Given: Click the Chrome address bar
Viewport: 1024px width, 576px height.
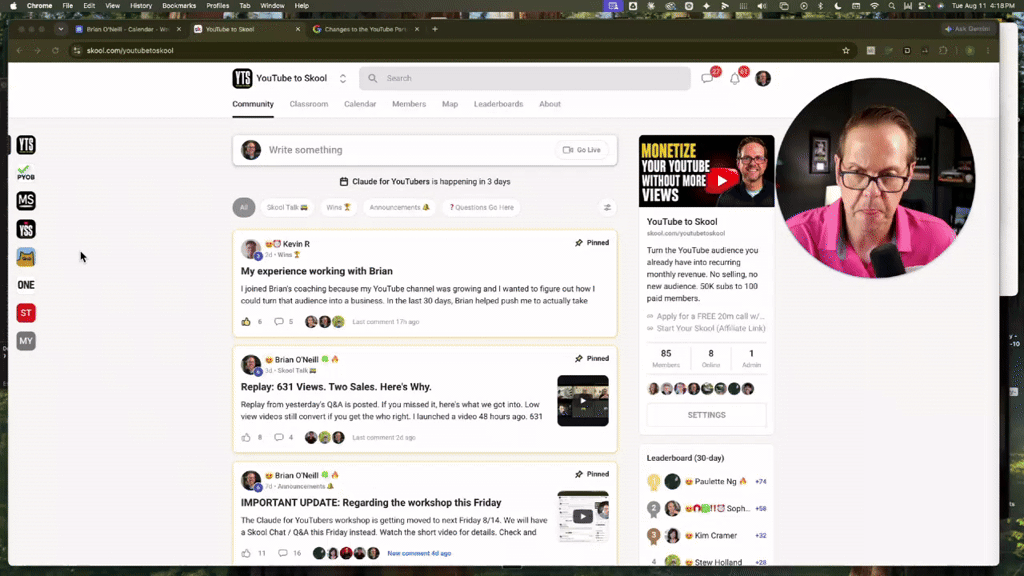Looking at the screenshot, I should click(x=457, y=50).
